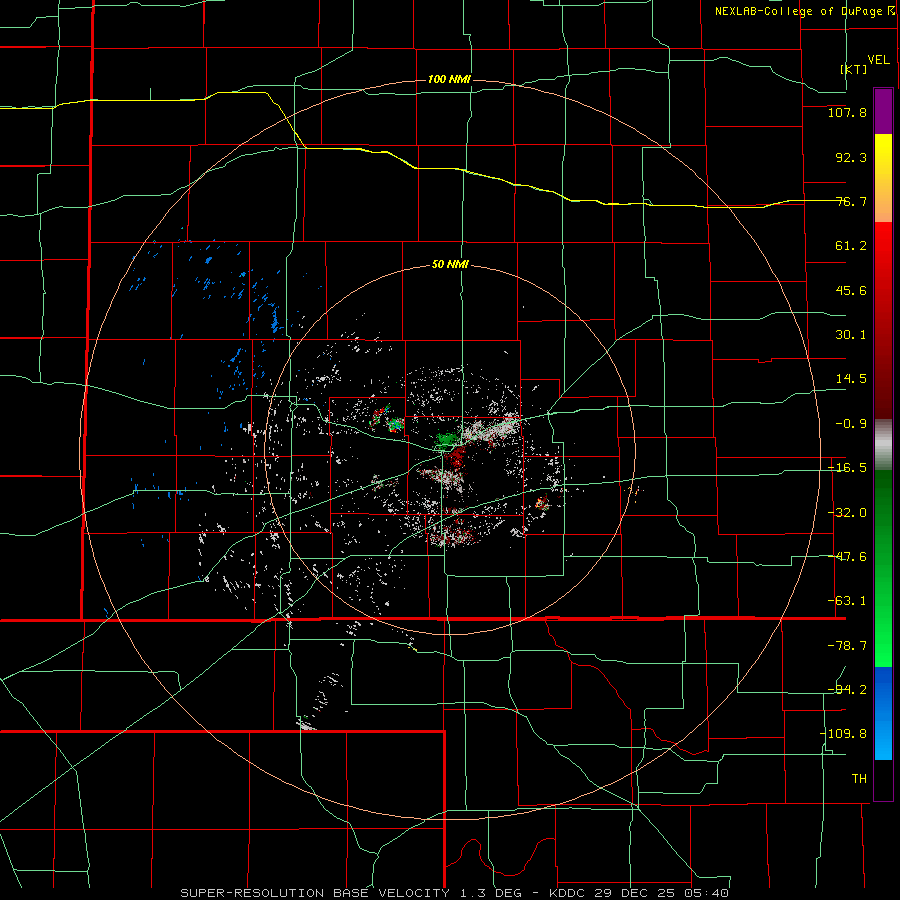
Task: Select the -32.0 scale value
Action: (847, 513)
